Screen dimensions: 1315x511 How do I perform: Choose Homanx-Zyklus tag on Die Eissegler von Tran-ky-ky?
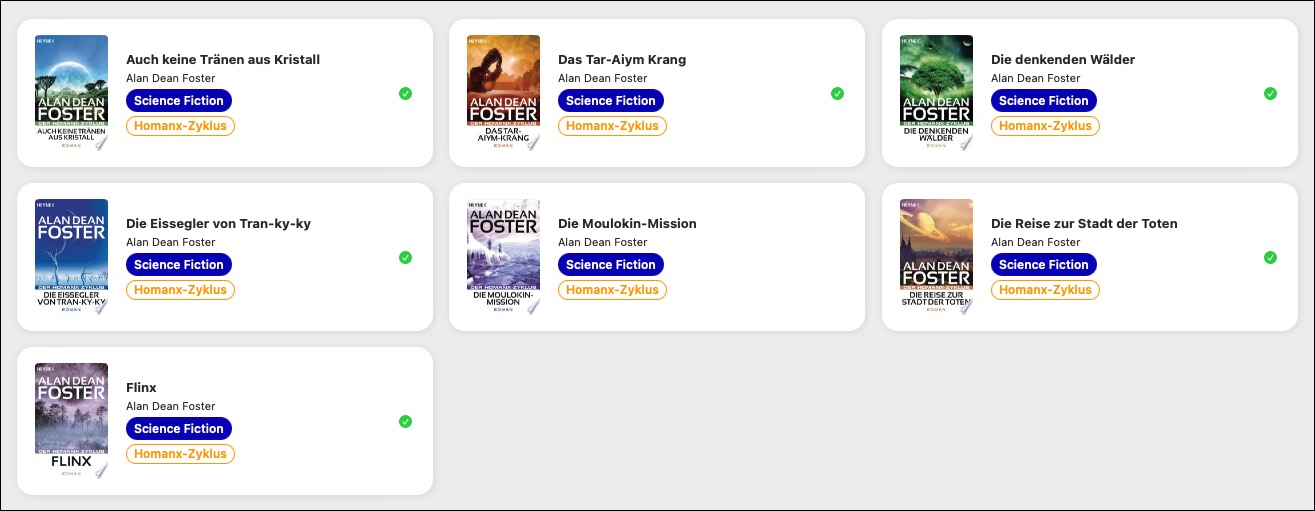point(180,290)
